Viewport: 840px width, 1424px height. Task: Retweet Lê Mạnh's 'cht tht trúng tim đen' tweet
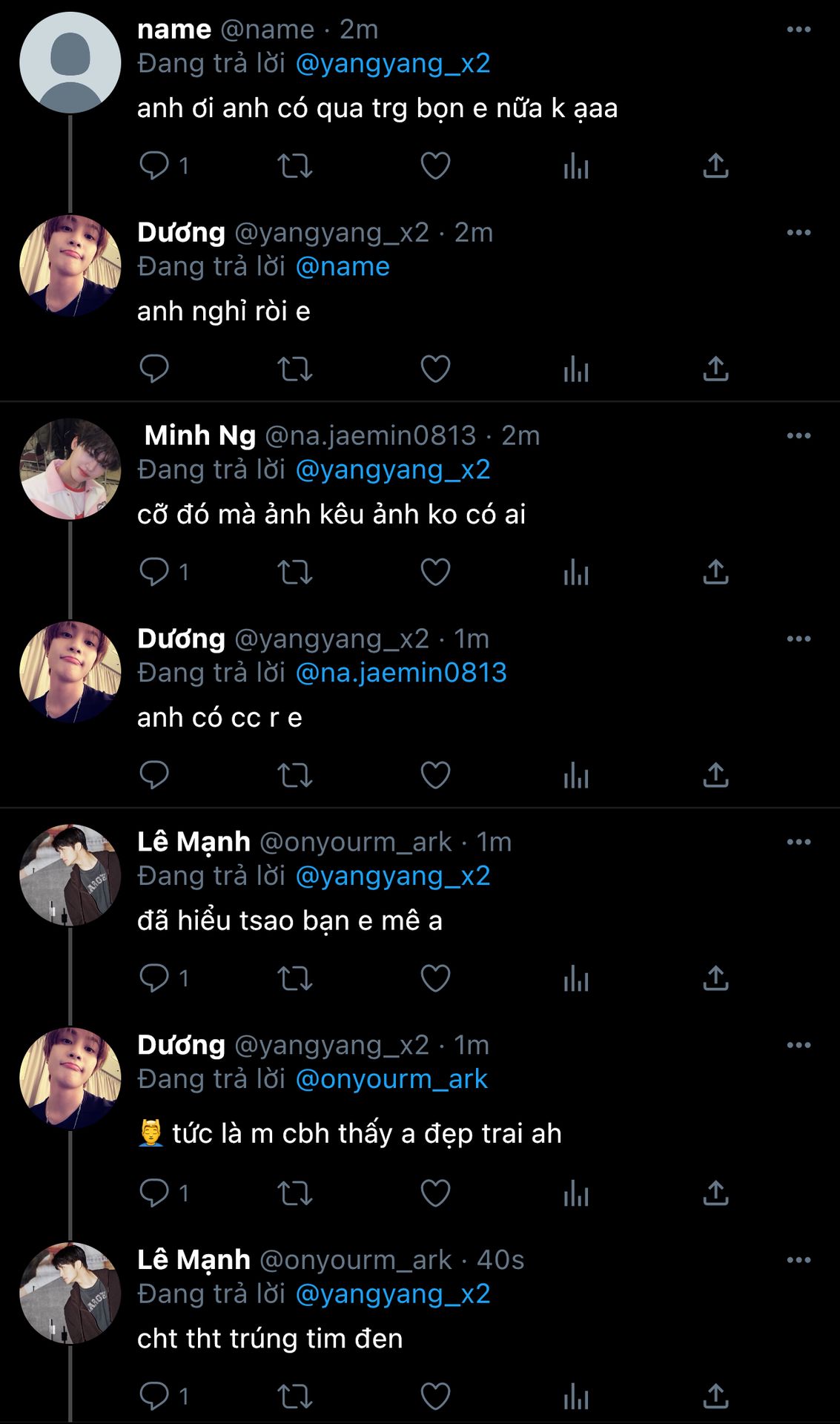pyautogui.click(x=294, y=1397)
